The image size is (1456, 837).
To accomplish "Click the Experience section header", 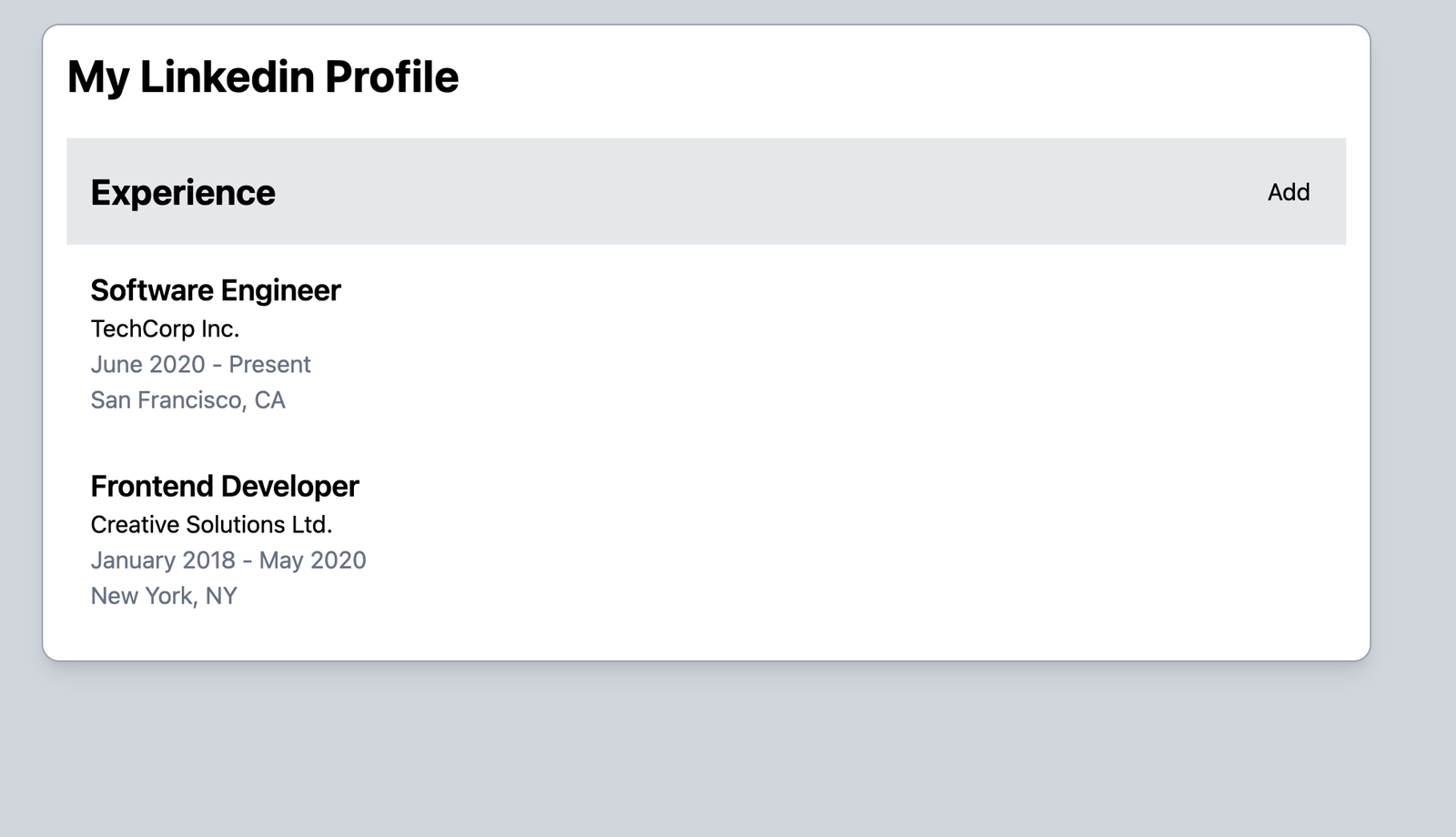I will tap(182, 192).
